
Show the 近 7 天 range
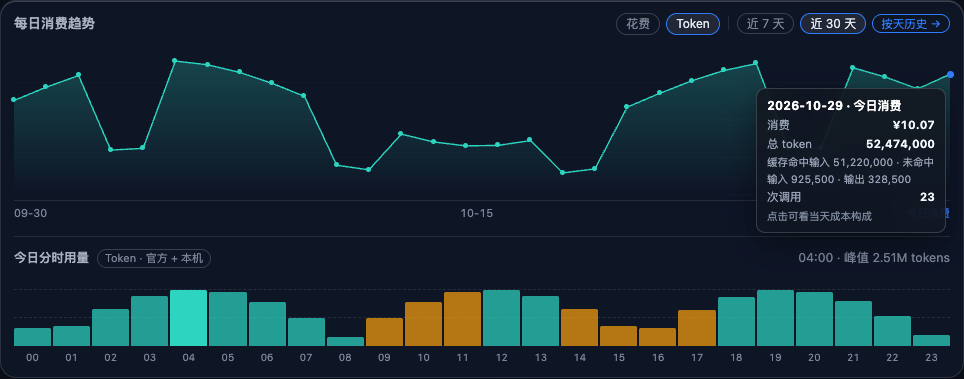(765, 24)
